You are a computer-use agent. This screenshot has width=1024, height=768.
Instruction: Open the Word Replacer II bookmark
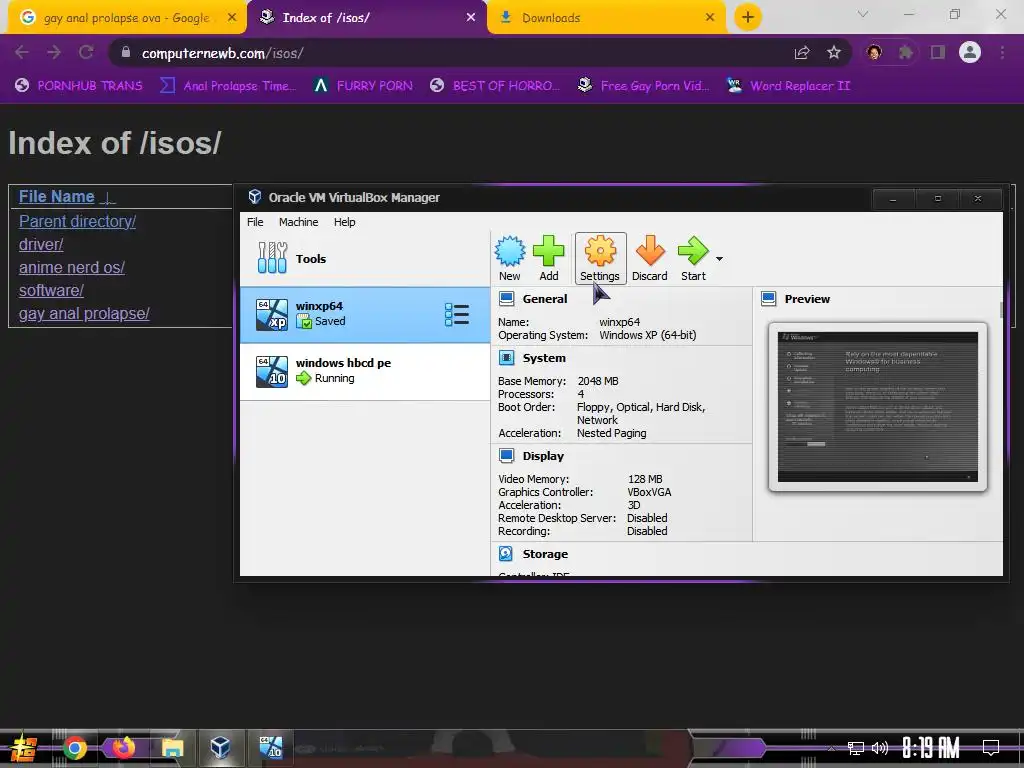pyautogui.click(x=788, y=86)
